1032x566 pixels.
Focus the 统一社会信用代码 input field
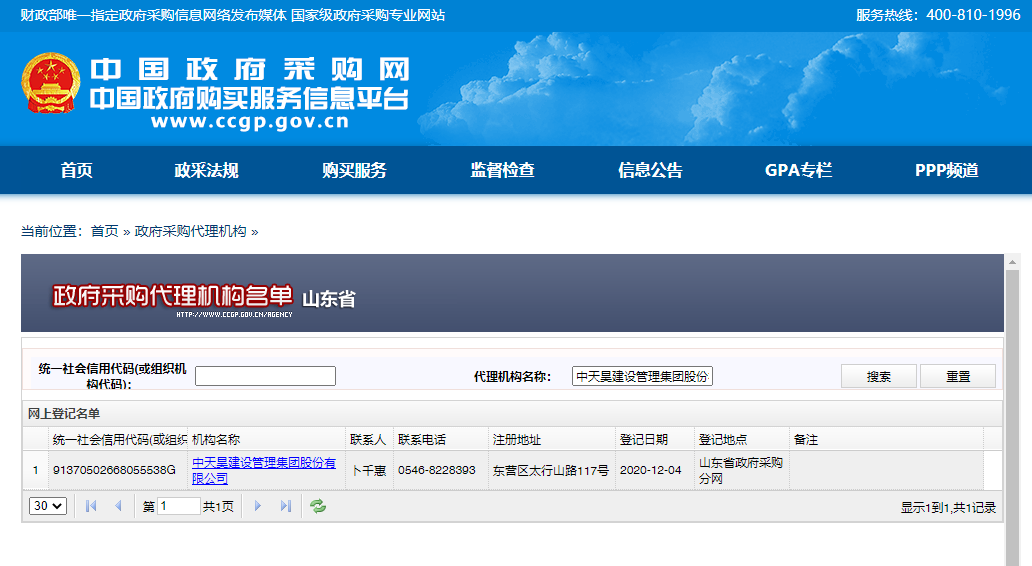265,376
